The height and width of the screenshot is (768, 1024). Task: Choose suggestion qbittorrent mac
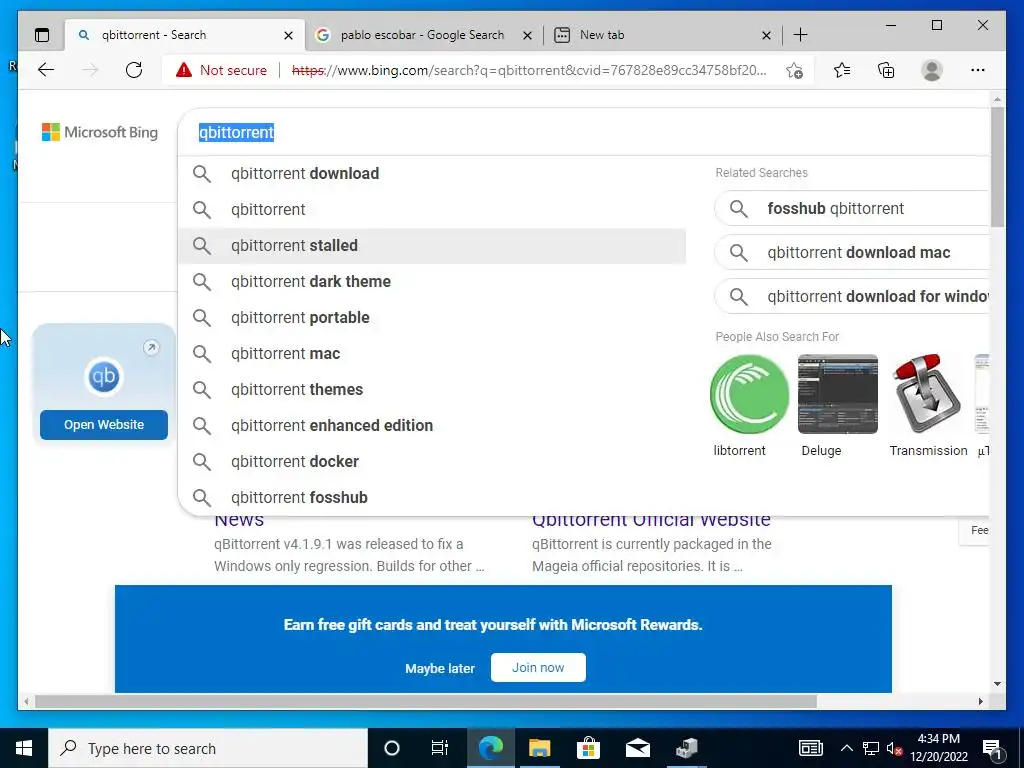click(432, 353)
